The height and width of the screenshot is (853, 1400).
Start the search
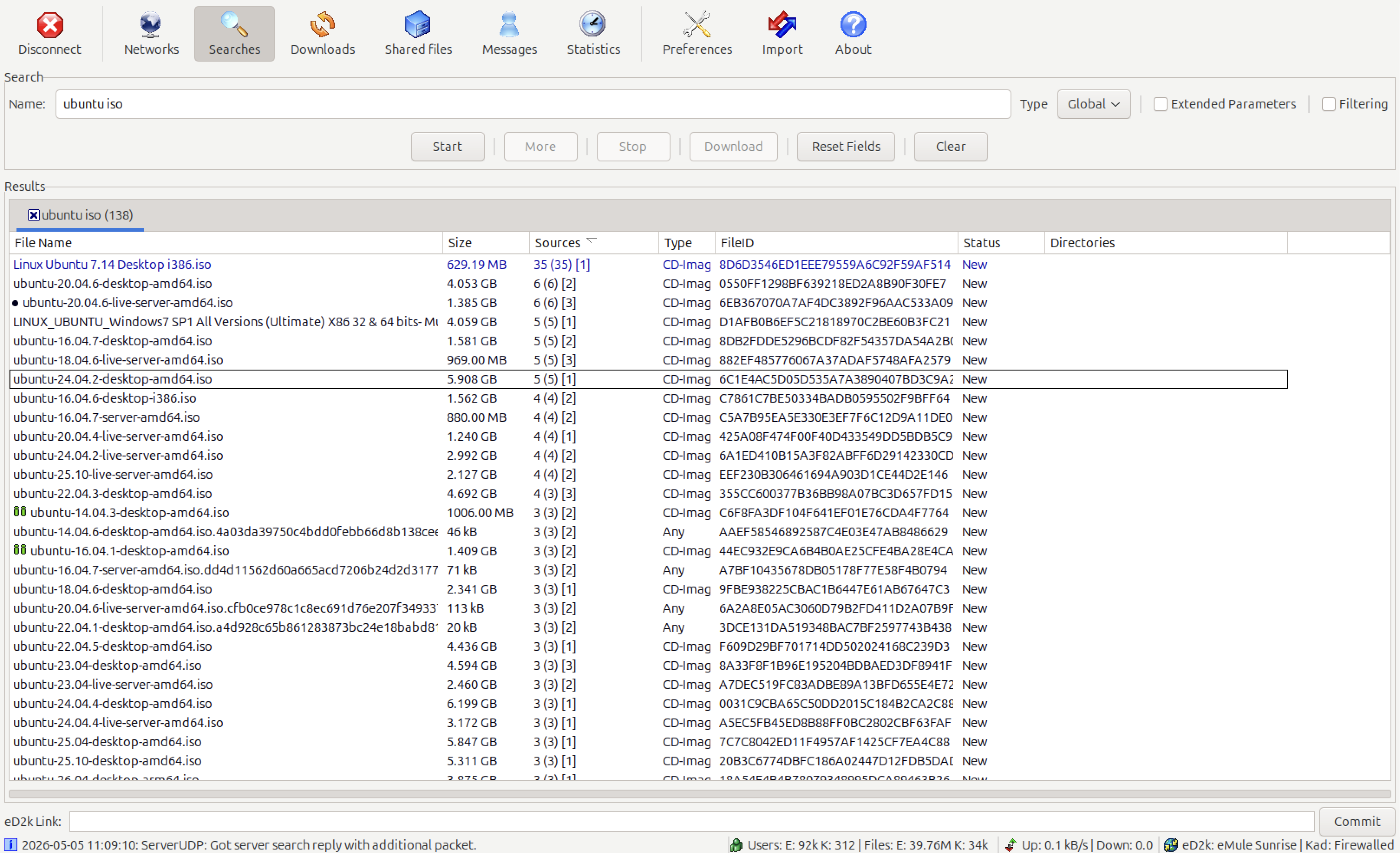click(x=448, y=147)
